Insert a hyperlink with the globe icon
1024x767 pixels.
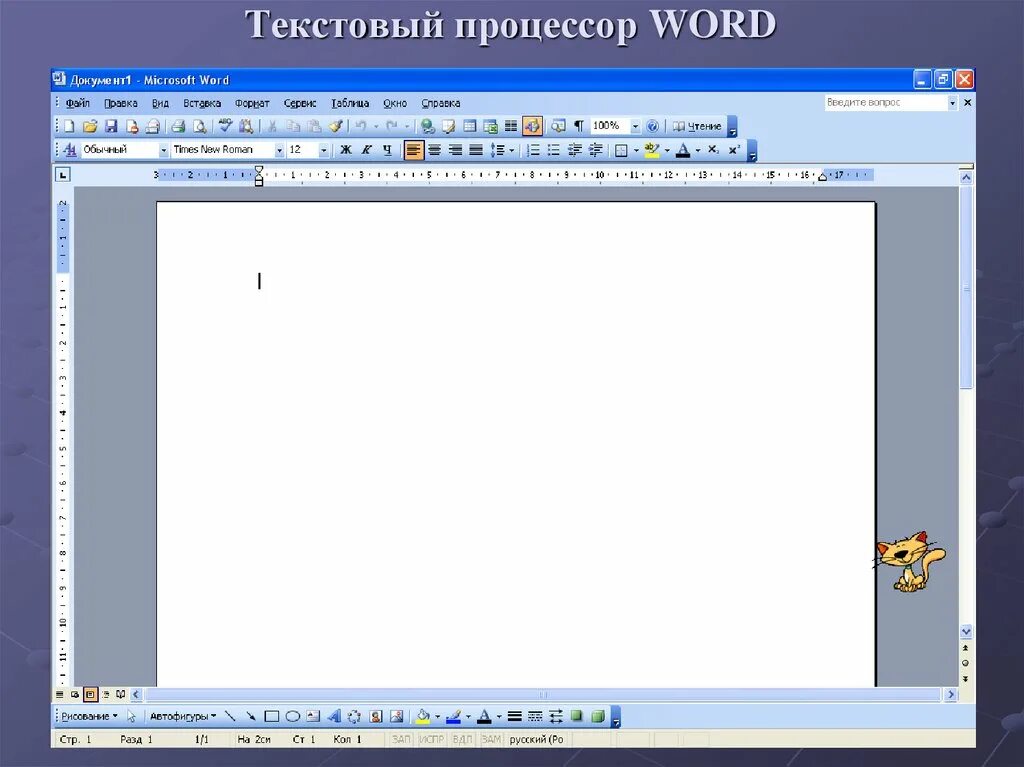point(428,126)
